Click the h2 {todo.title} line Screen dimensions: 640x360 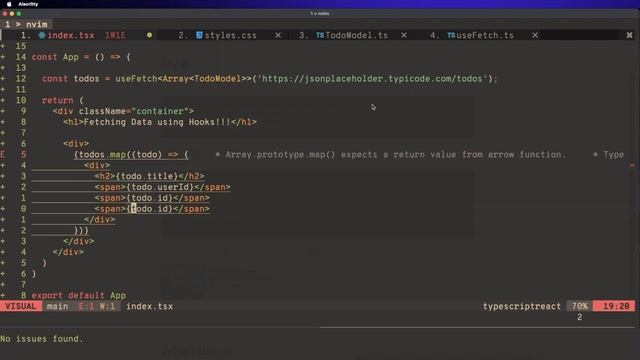click(x=149, y=176)
